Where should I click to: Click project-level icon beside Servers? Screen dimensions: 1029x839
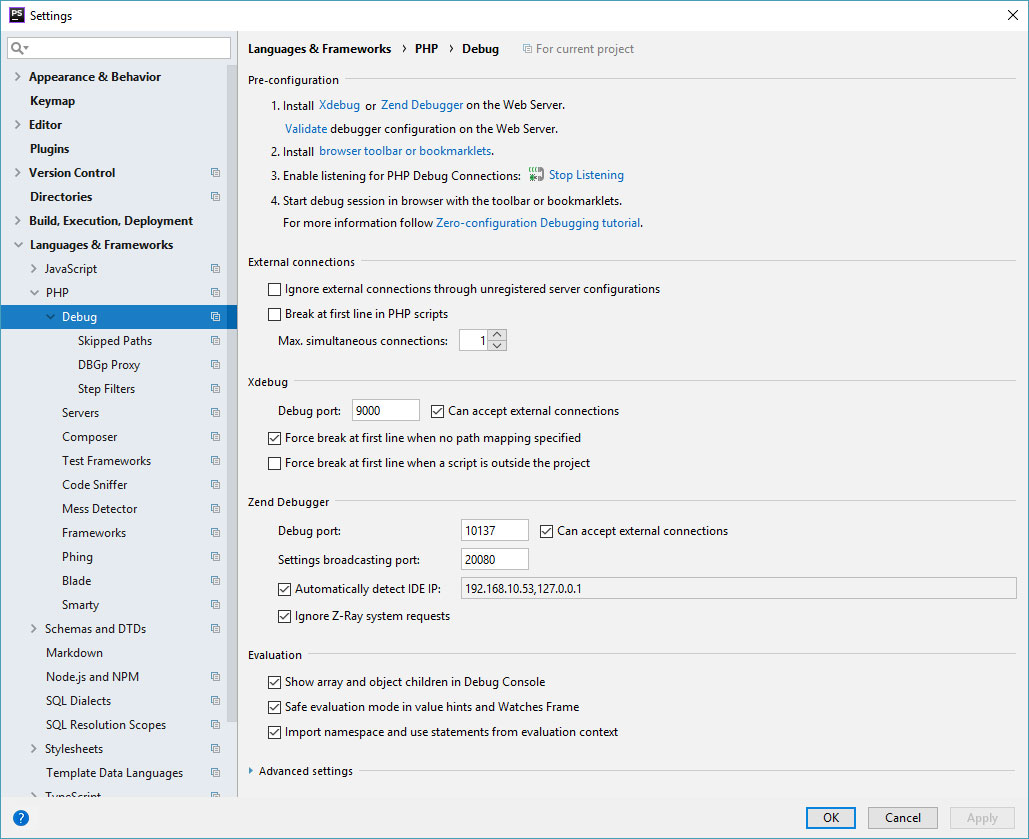coord(215,412)
